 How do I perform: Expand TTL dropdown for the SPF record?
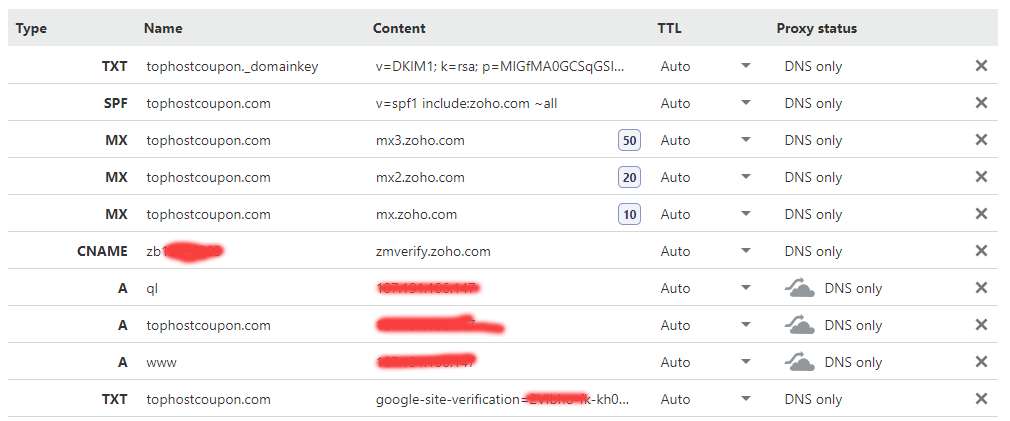point(746,103)
